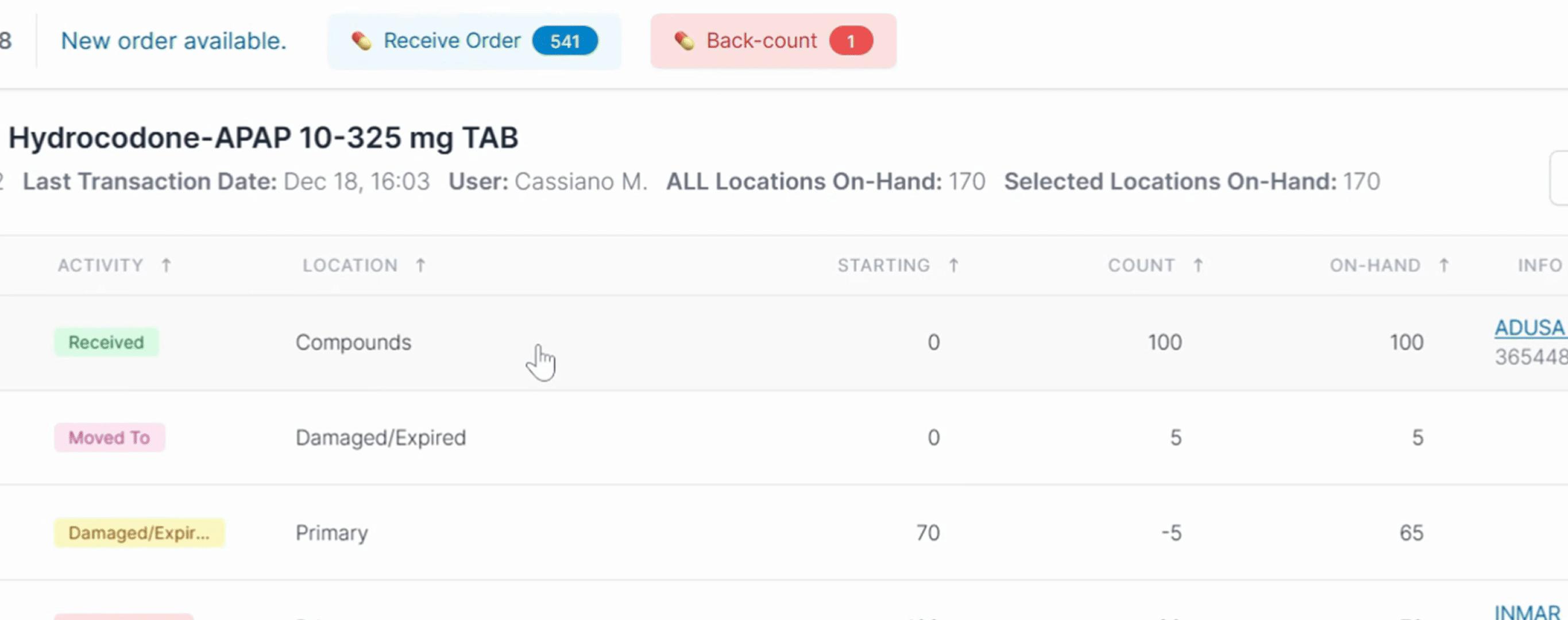This screenshot has height=620, width=1568.
Task: Open the ADUSA link in Info column
Action: [1529, 328]
